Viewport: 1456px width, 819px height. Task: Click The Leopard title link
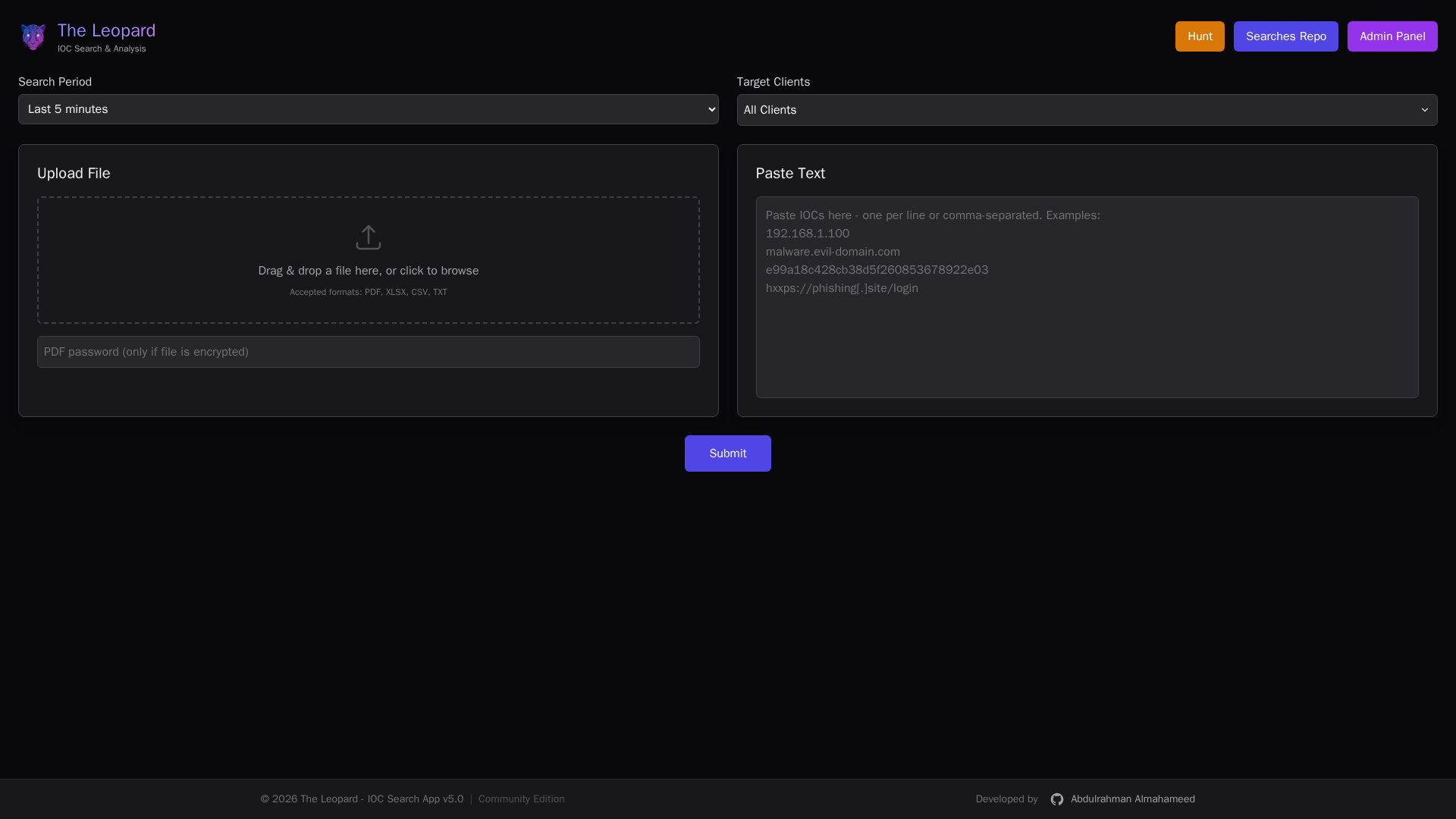tap(106, 30)
